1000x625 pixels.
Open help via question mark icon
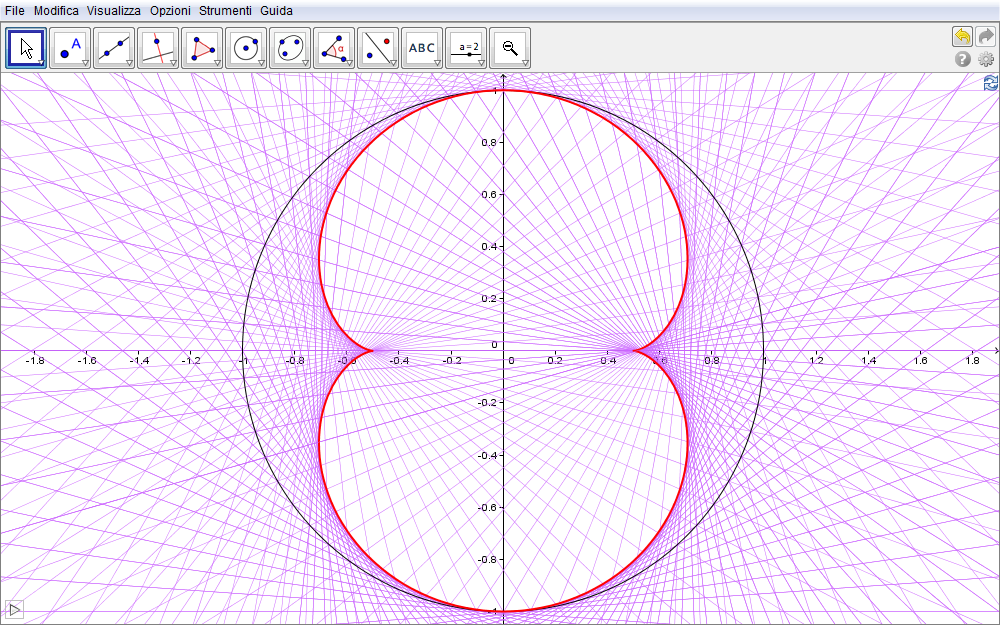pyautogui.click(x=963, y=60)
